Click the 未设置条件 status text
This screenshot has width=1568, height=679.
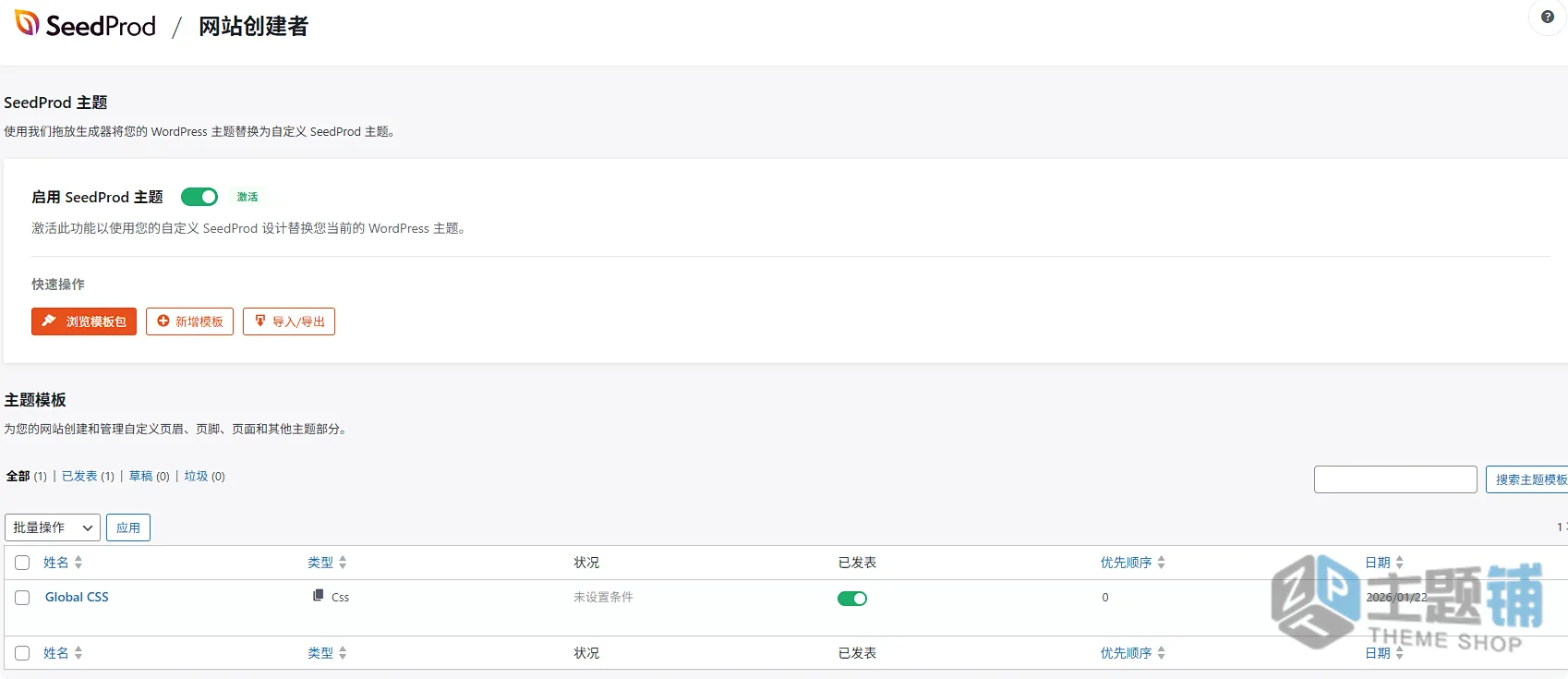(603, 597)
